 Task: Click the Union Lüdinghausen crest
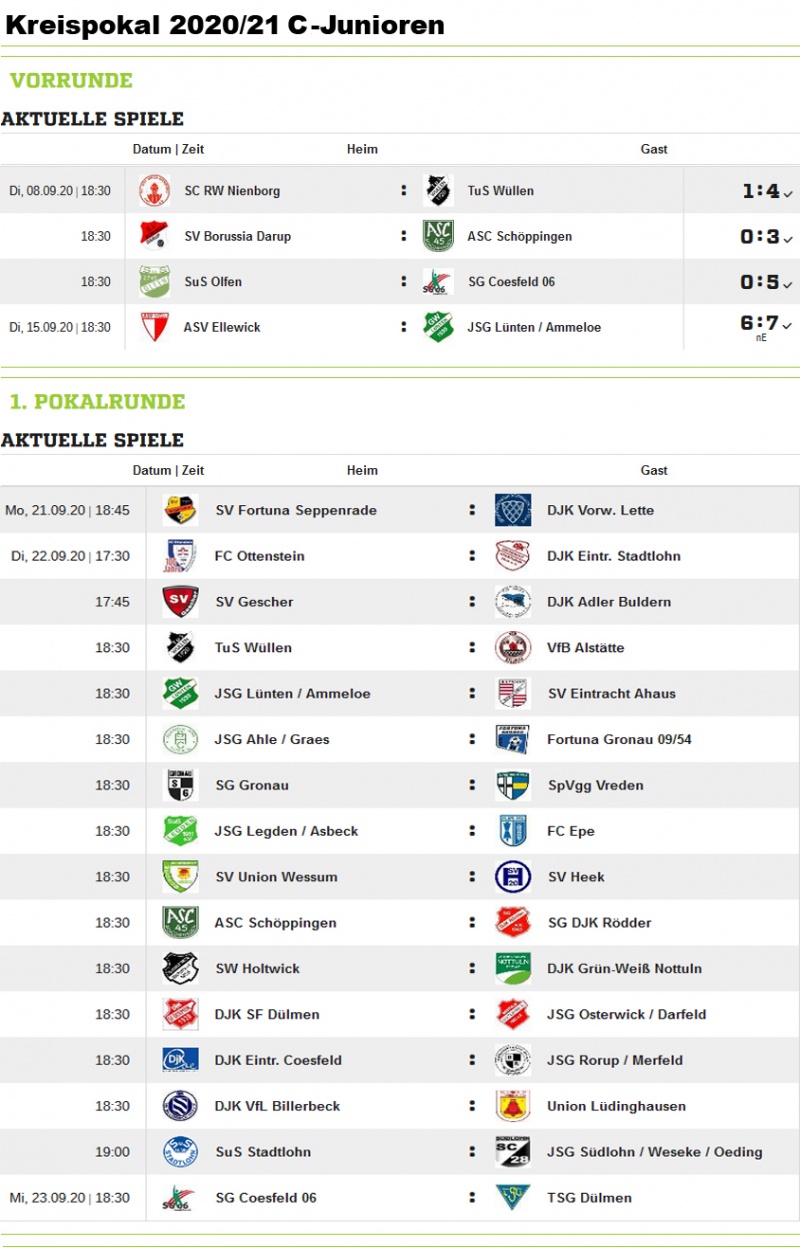[x=513, y=1106]
